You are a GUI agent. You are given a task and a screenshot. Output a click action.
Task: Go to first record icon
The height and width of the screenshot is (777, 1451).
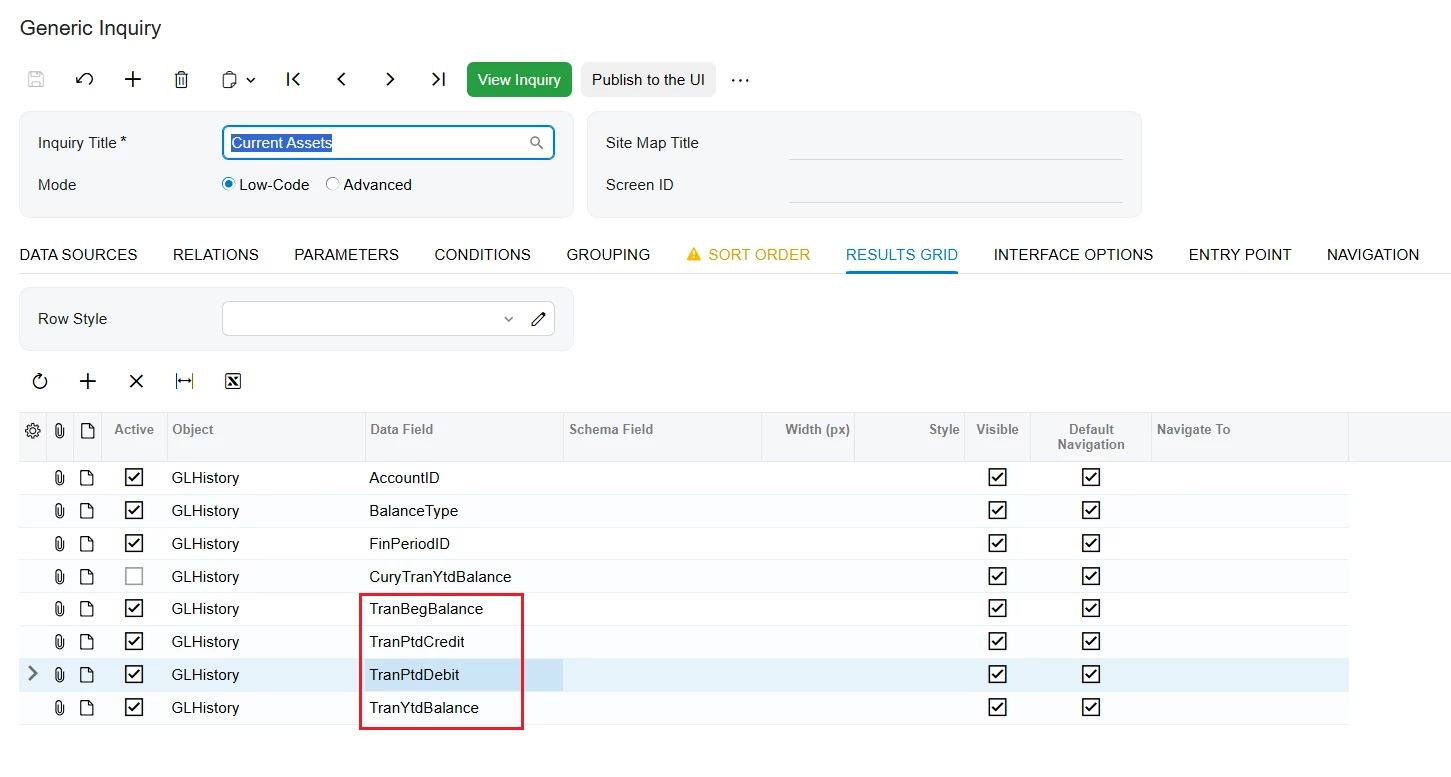click(x=293, y=80)
